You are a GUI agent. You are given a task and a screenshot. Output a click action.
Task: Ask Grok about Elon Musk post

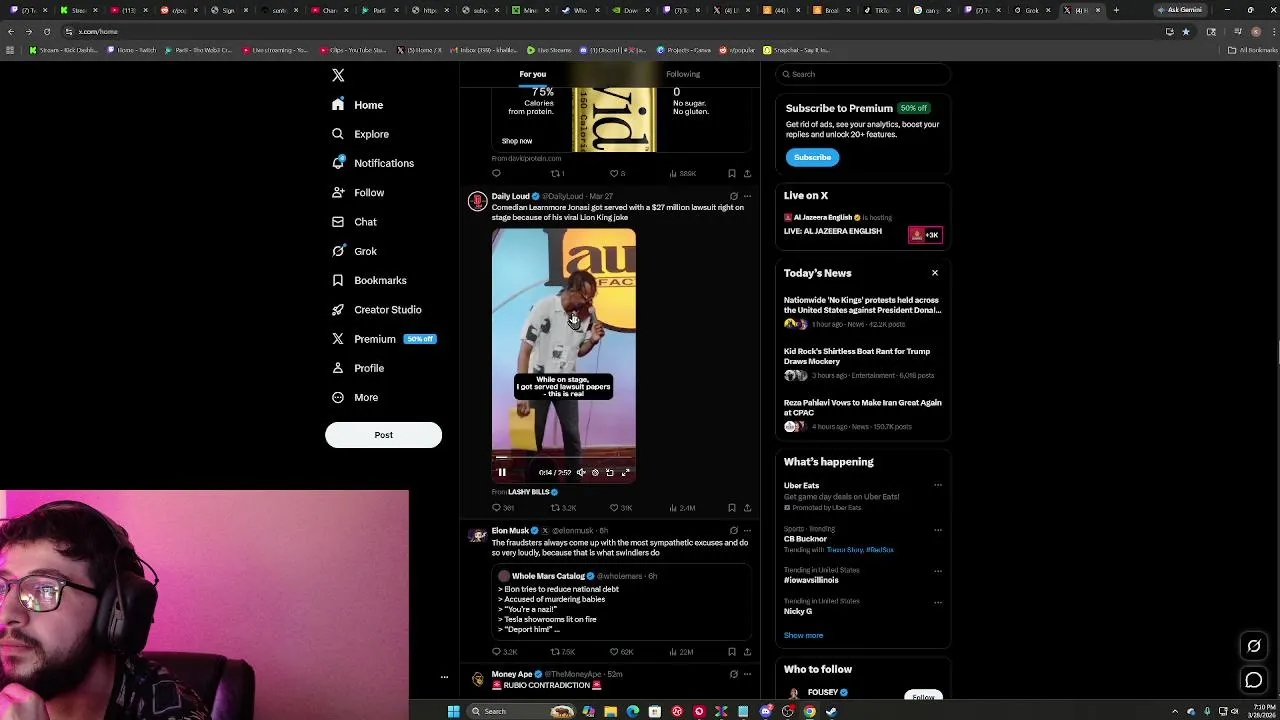(734, 531)
